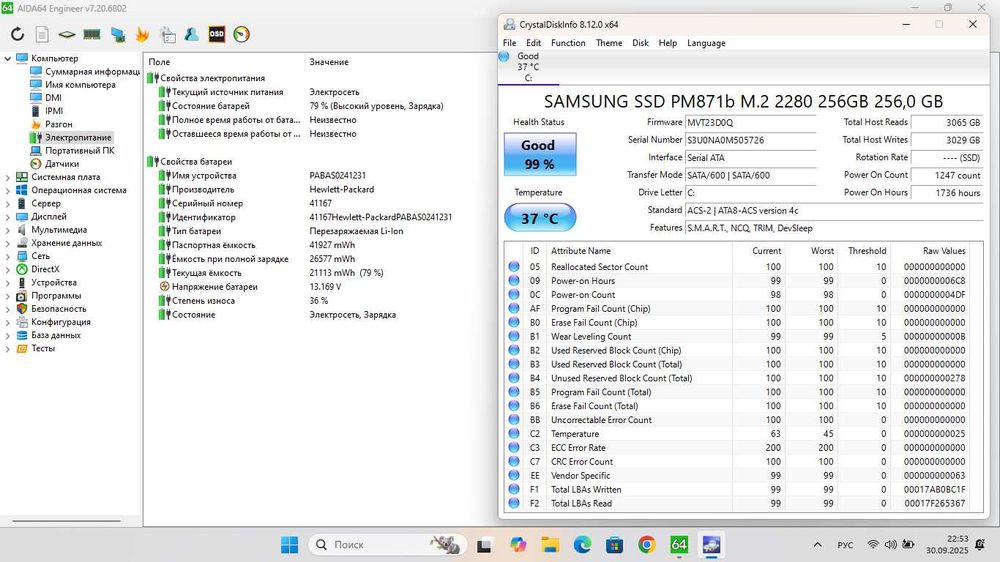
Task: Open the CrystalDiskInfo Function menu
Action: click(x=568, y=43)
